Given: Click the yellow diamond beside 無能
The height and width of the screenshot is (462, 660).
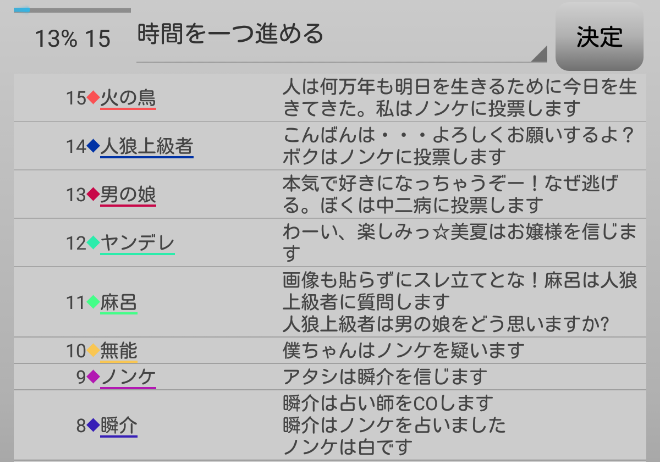Looking at the screenshot, I should [94, 350].
